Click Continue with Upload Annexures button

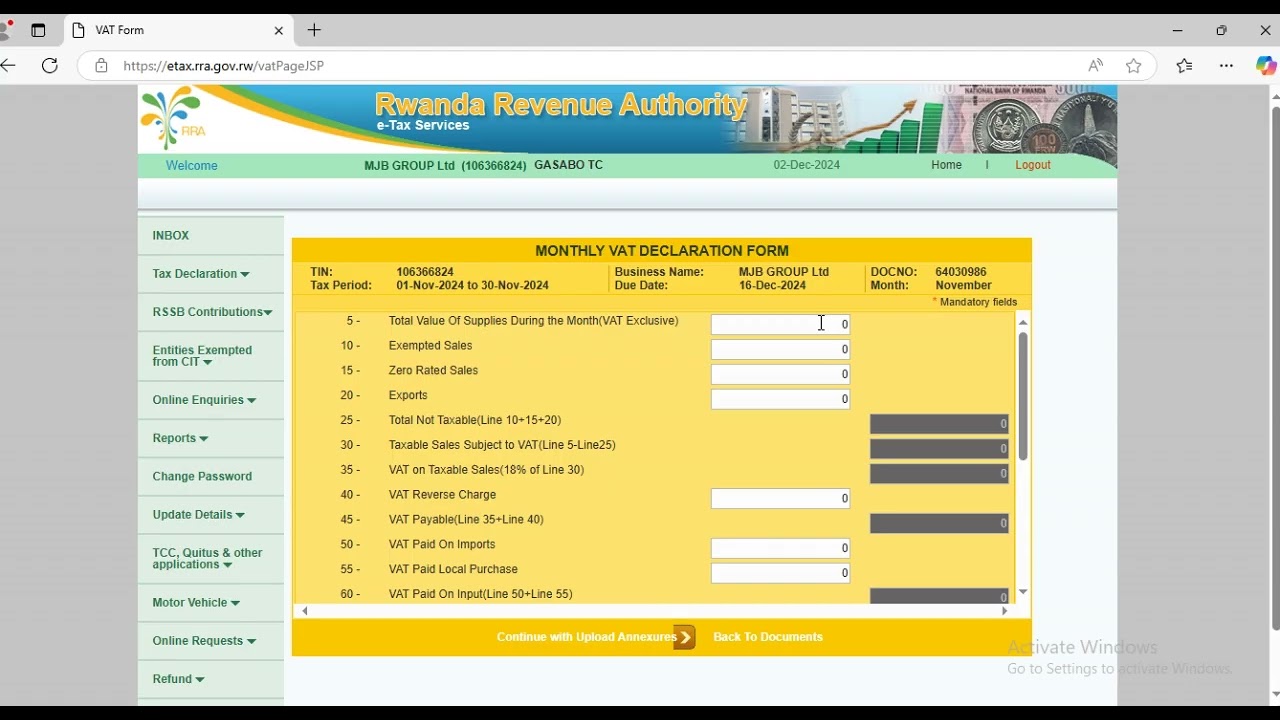point(596,637)
